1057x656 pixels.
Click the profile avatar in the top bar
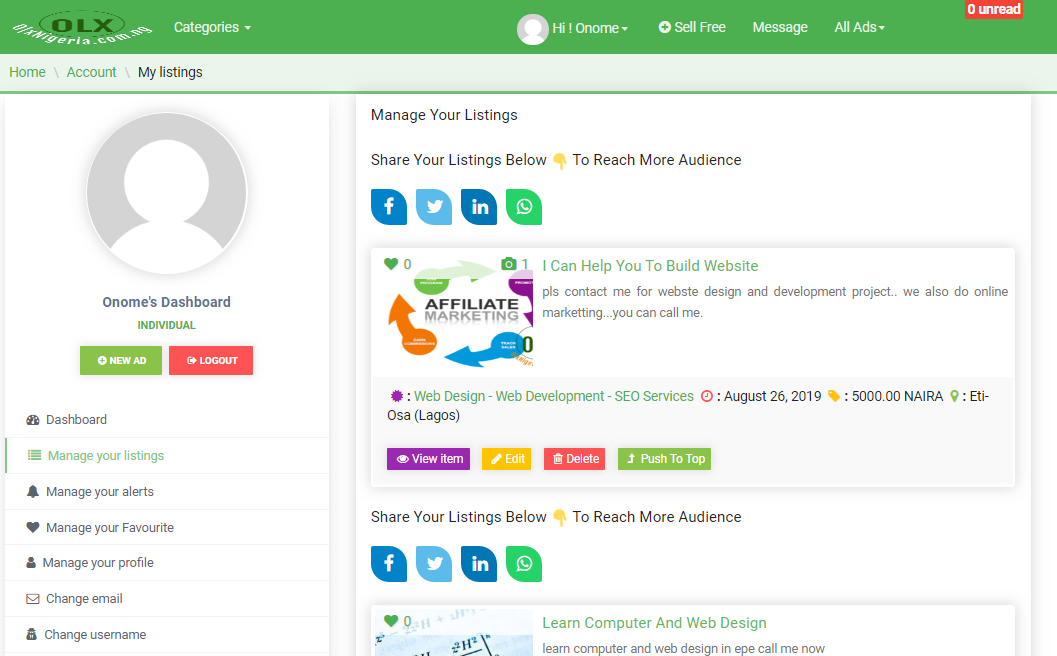coord(533,27)
